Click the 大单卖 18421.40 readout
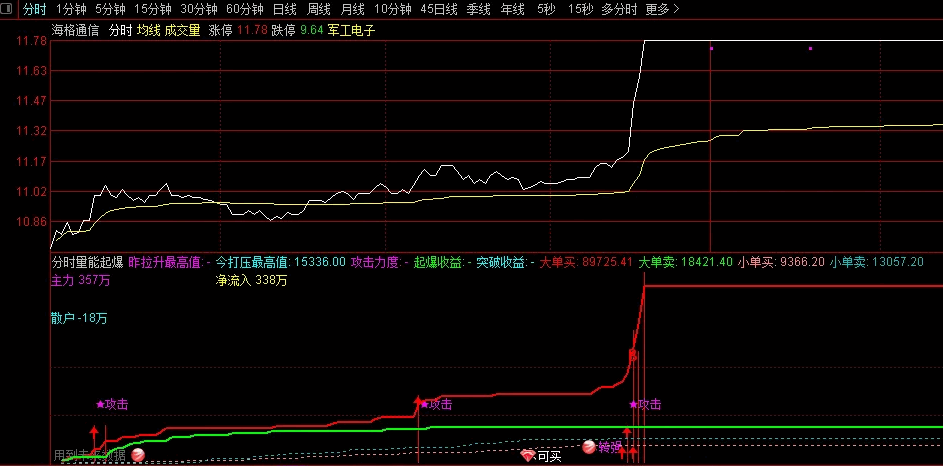Screen dimensions: 943x466 pyautogui.click(x=685, y=262)
